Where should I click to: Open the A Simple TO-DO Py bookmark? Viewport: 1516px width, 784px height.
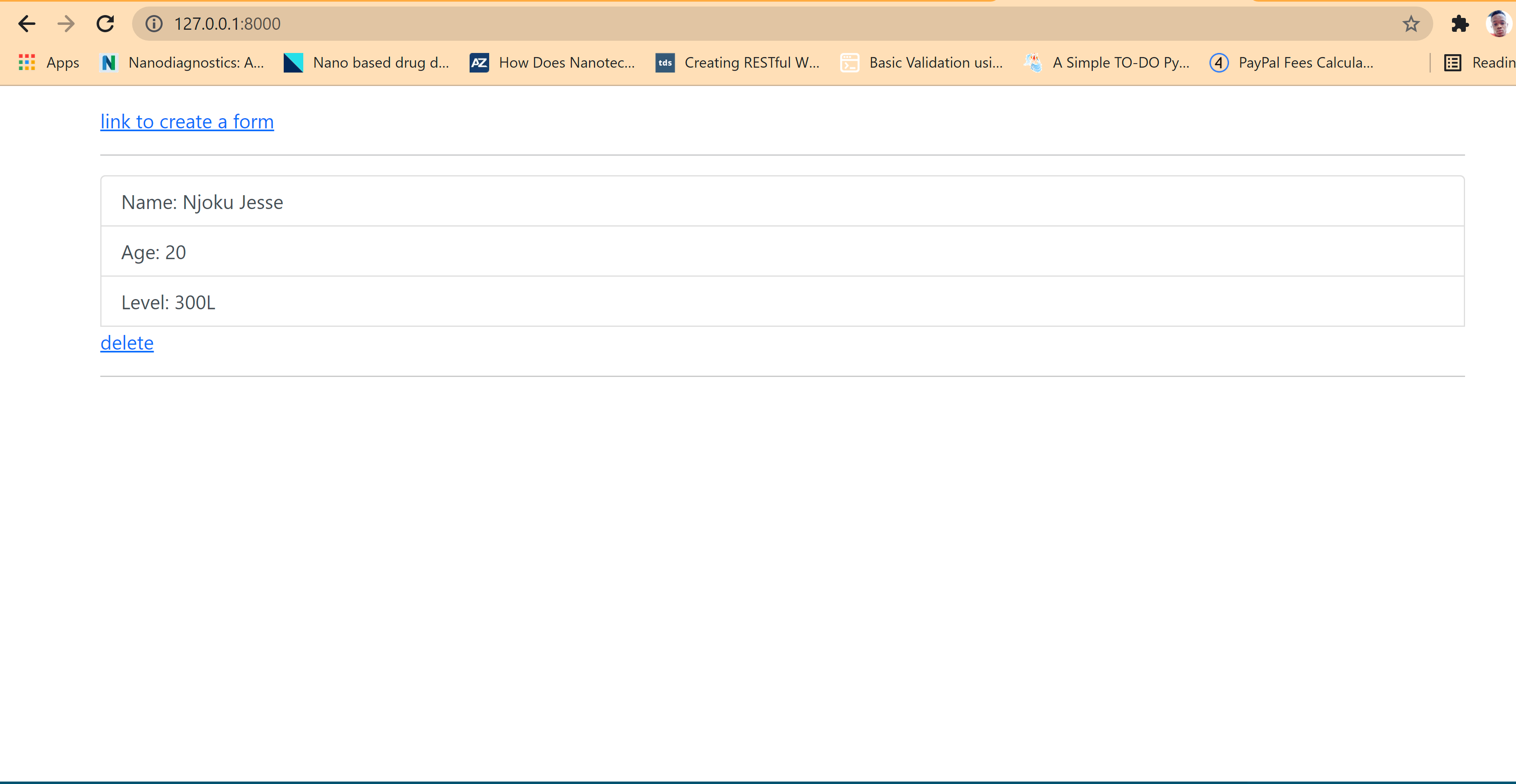pyautogui.click(x=1107, y=62)
